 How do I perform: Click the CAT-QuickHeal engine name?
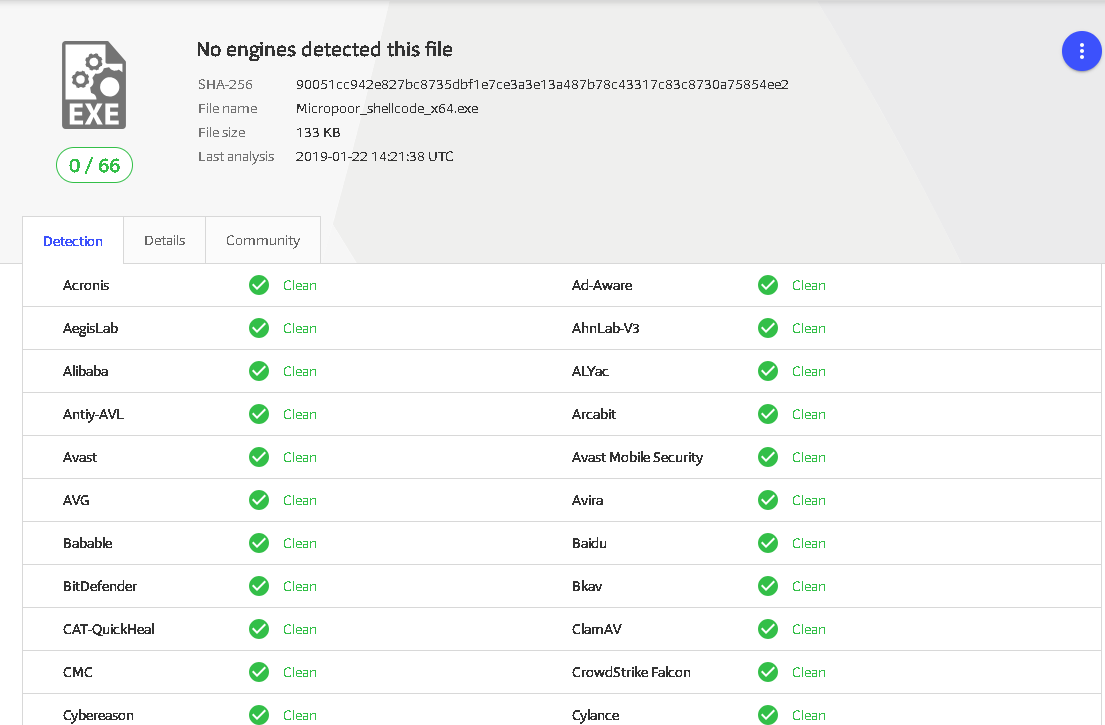tap(109, 629)
